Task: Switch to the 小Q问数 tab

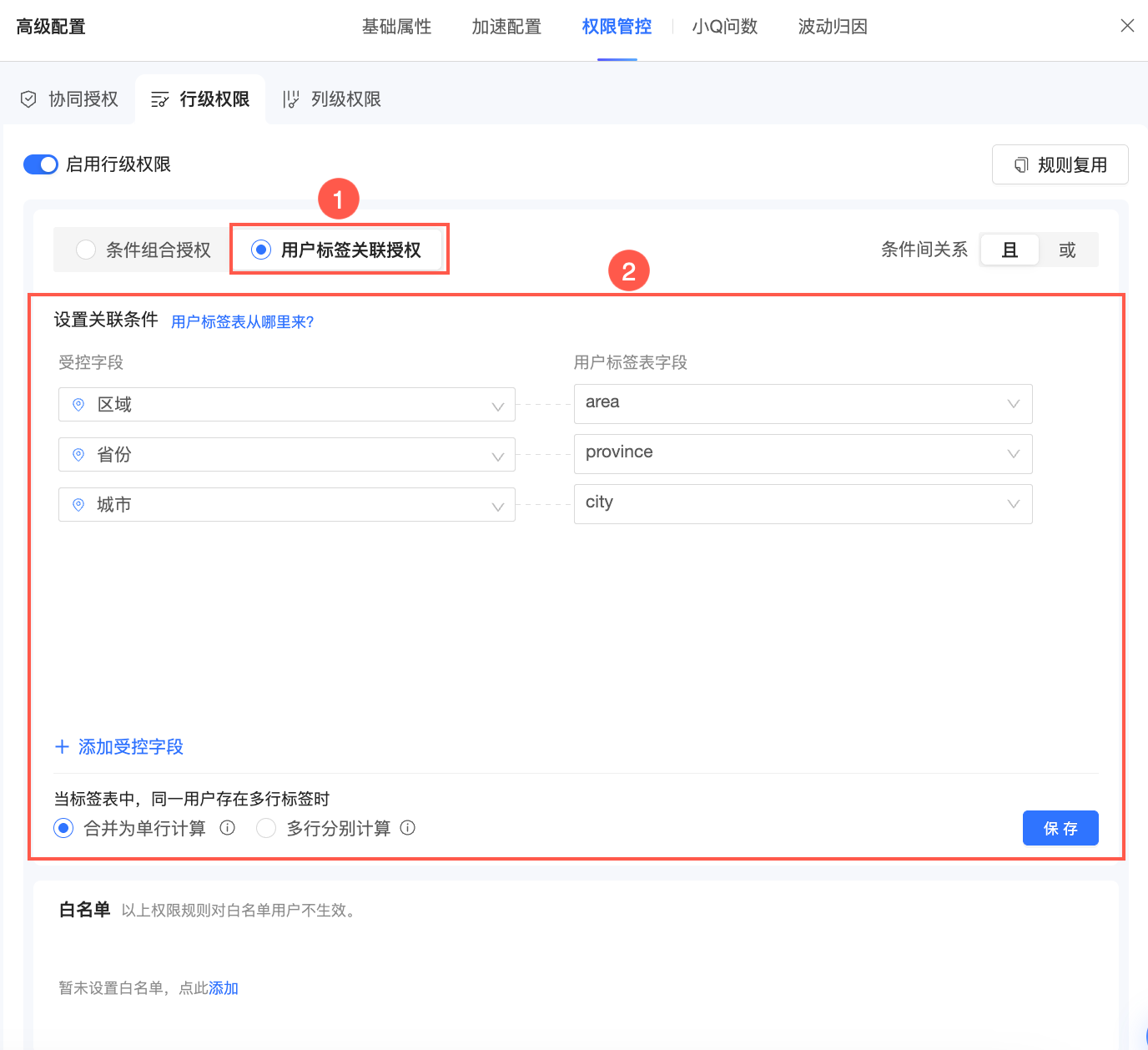Action: pyautogui.click(x=725, y=27)
